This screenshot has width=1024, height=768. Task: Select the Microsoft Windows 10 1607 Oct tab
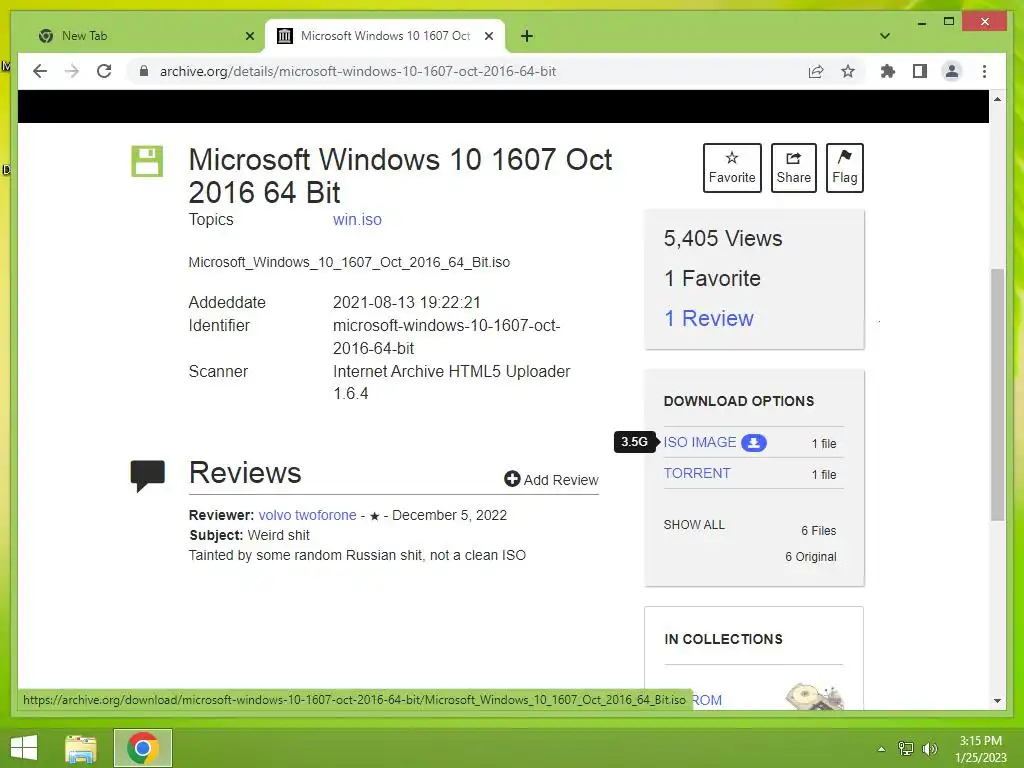pyautogui.click(x=385, y=36)
